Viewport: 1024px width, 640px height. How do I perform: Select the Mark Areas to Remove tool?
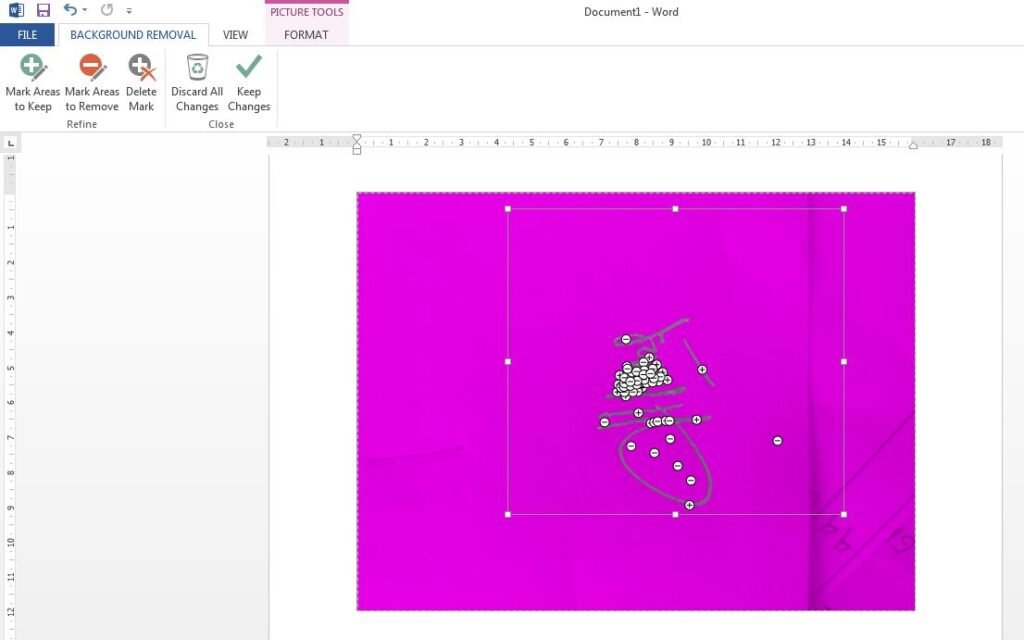92,83
